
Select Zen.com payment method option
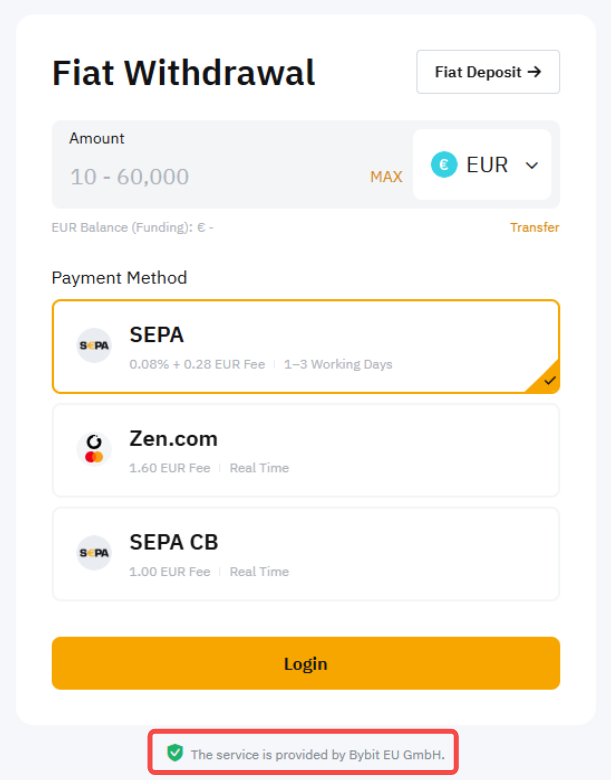(305, 450)
